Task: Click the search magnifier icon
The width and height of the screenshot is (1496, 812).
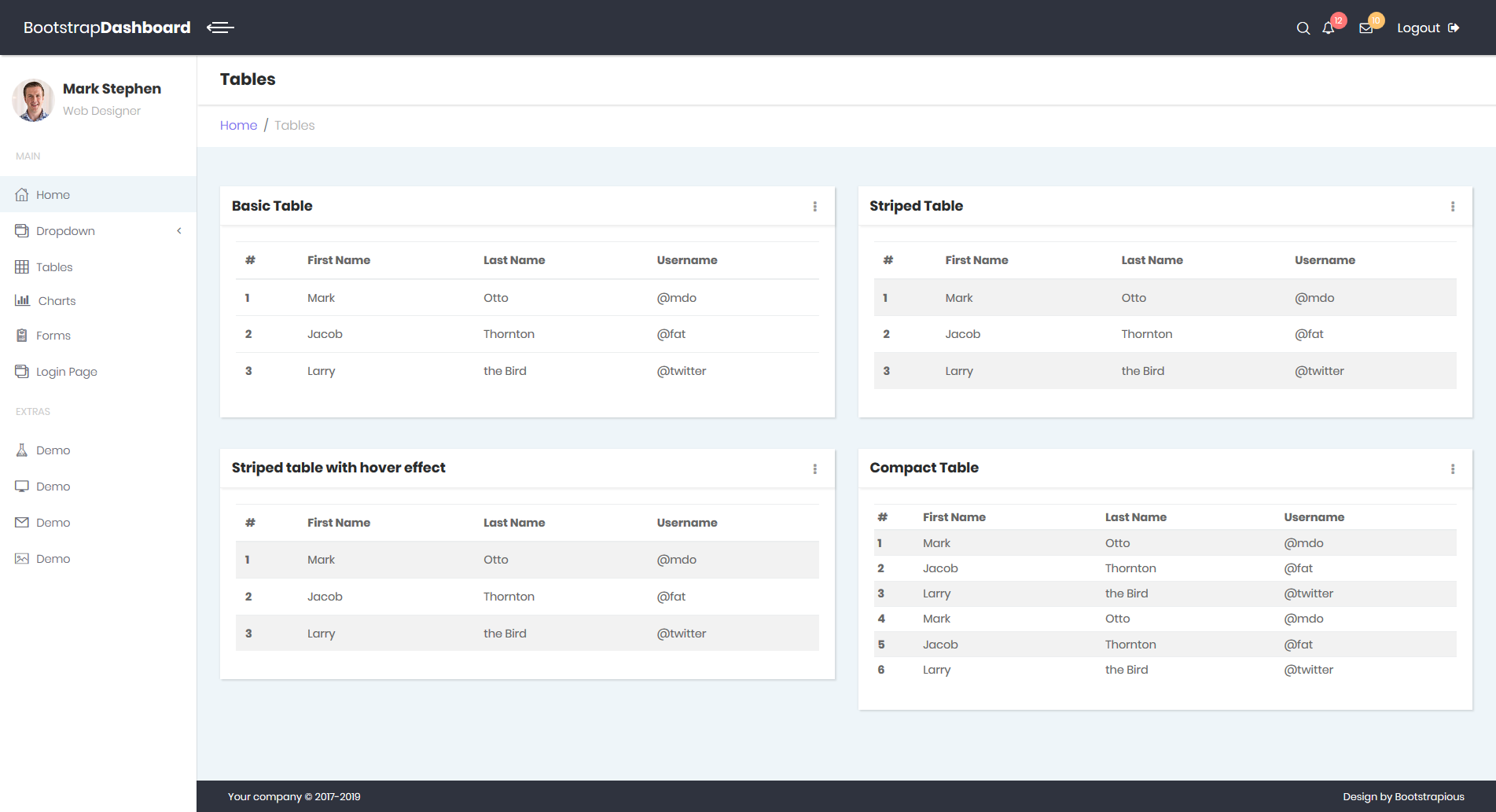Action: point(1303,28)
